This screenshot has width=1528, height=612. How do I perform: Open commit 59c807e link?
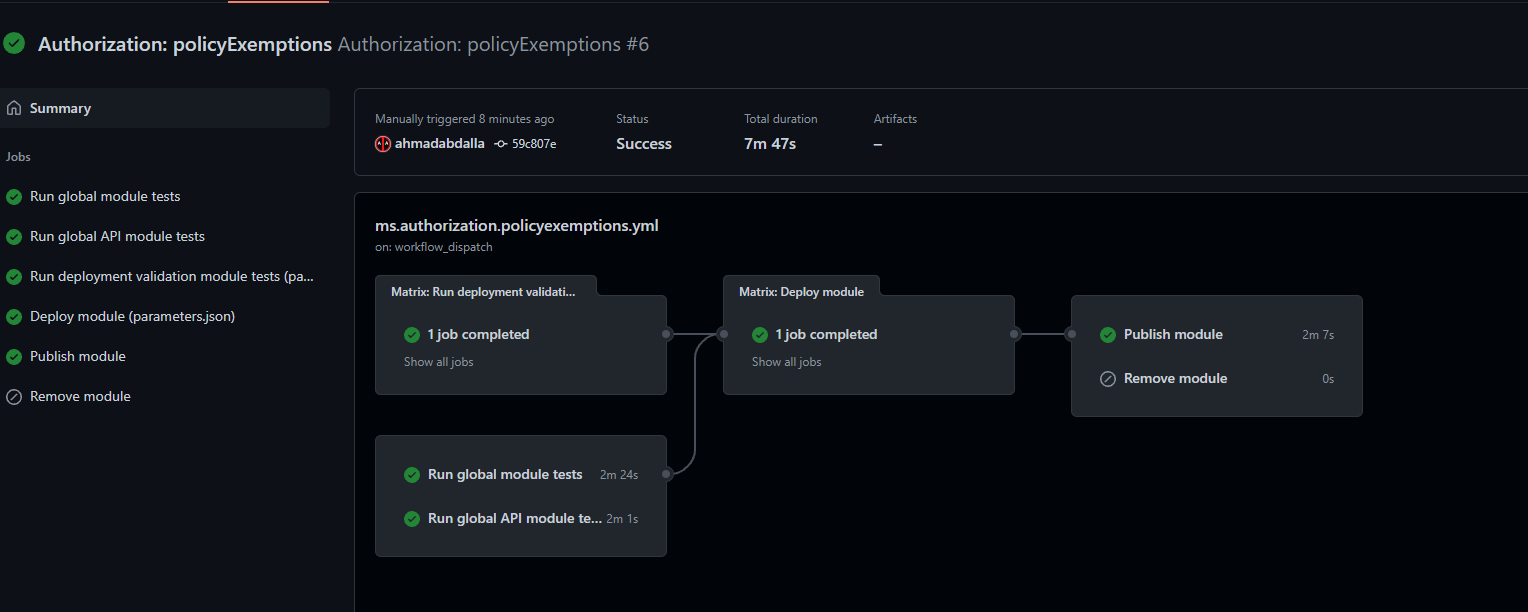[534, 144]
